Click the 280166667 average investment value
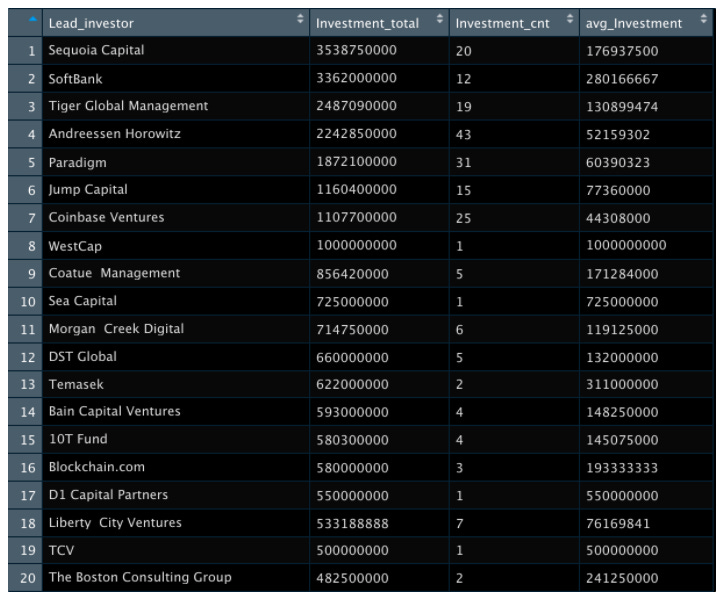This screenshot has height=600, width=725. (622, 79)
